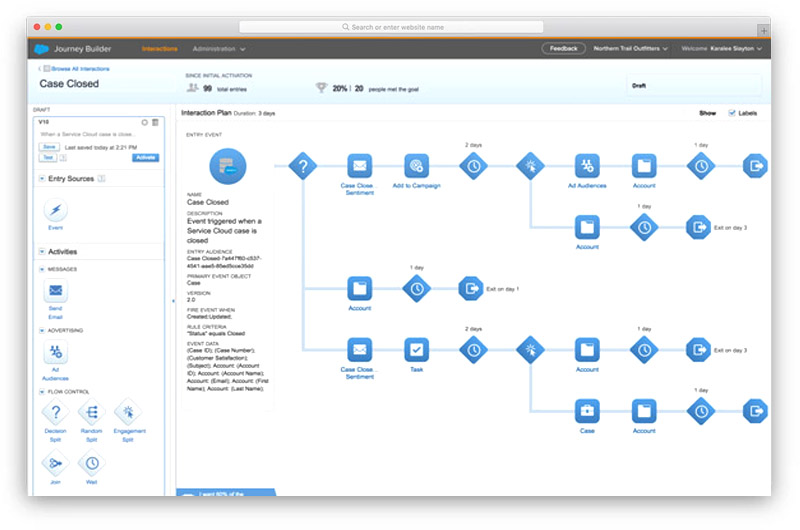Pick the Random Split flow control
This screenshot has width=800, height=530.
click(92, 411)
